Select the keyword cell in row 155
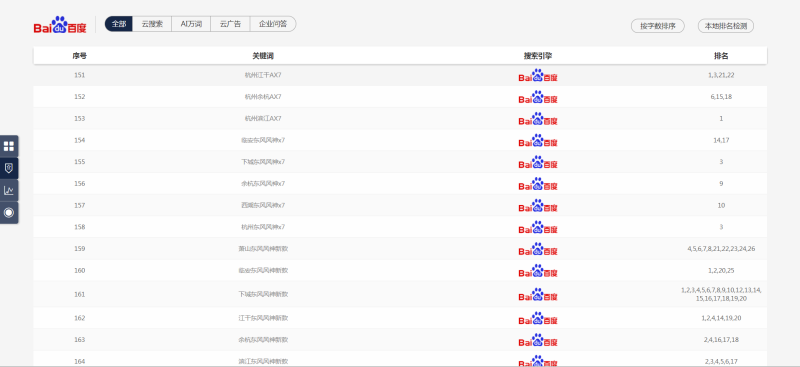This screenshot has height=367, width=800. pyautogui.click(x=263, y=162)
